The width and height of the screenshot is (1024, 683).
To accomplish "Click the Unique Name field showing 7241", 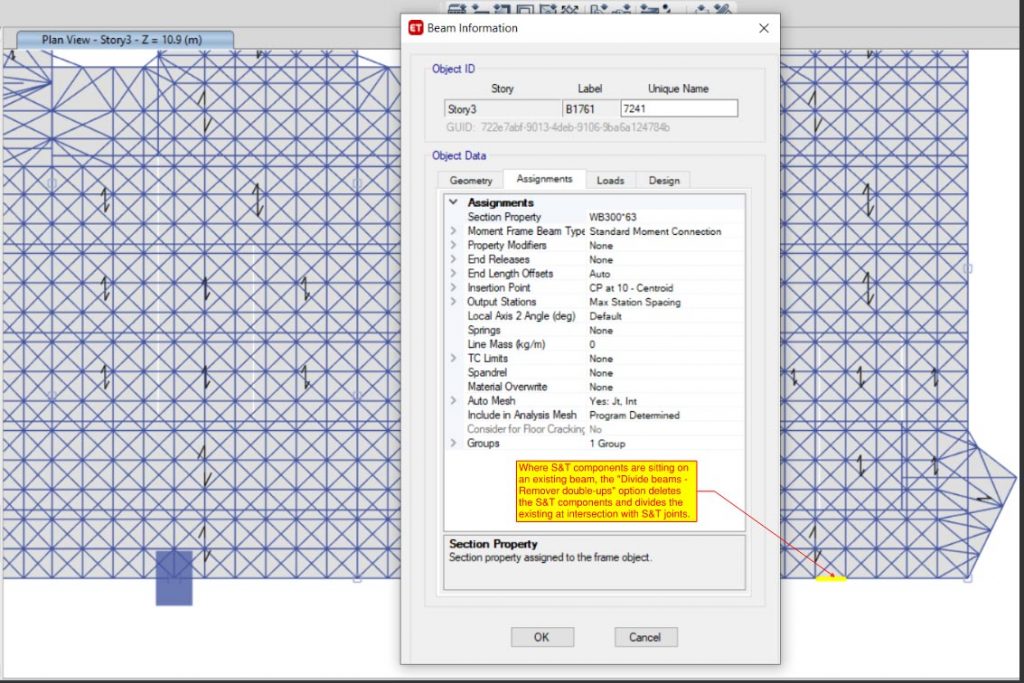I will [x=678, y=109].
